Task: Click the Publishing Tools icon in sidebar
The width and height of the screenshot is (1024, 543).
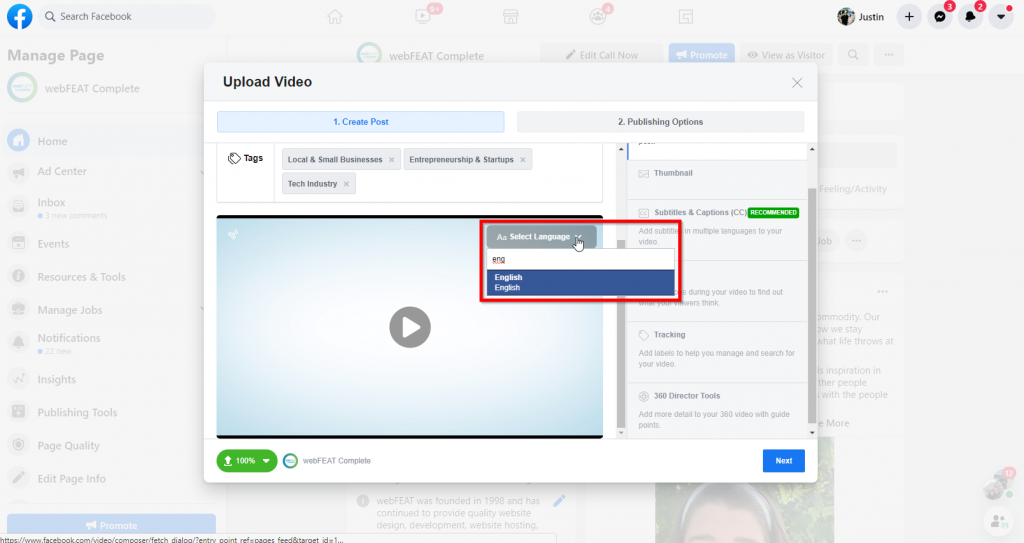Action: pos(19,412)
